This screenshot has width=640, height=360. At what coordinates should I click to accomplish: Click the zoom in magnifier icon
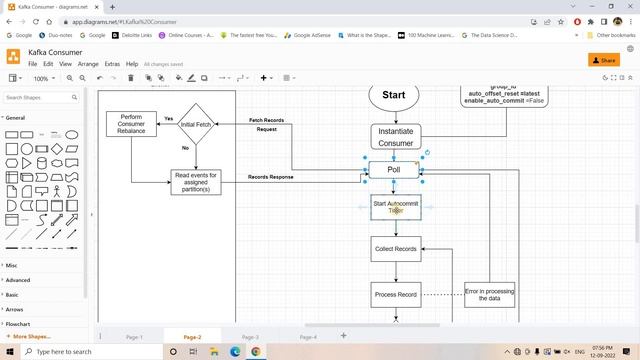70,78
